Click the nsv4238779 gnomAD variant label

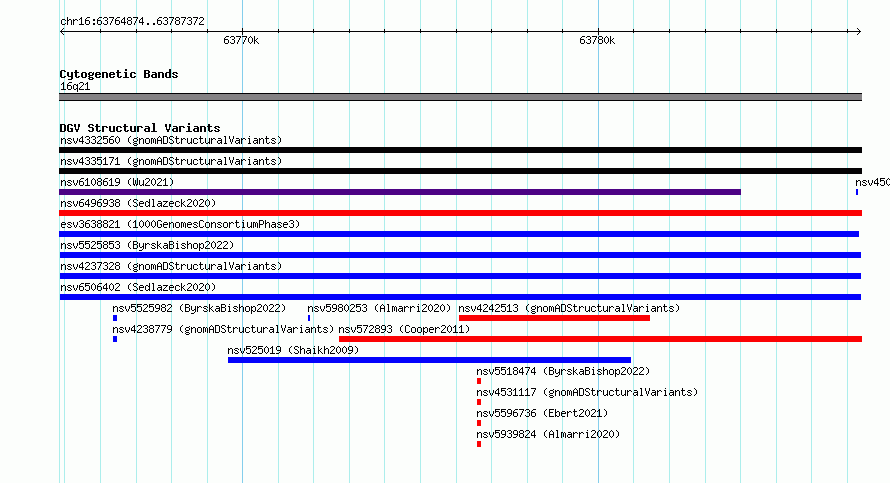tap(223, 329)
